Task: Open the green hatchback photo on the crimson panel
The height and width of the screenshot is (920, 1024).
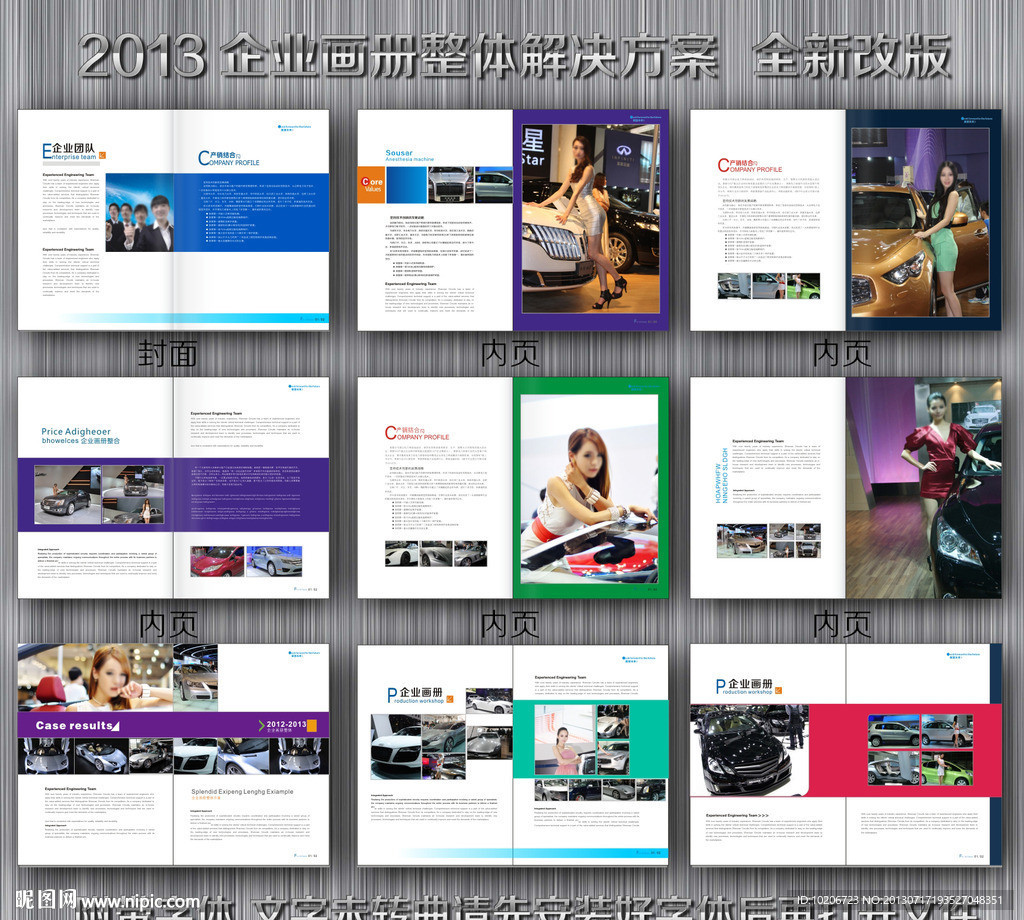Action: [x=946, y=768]
